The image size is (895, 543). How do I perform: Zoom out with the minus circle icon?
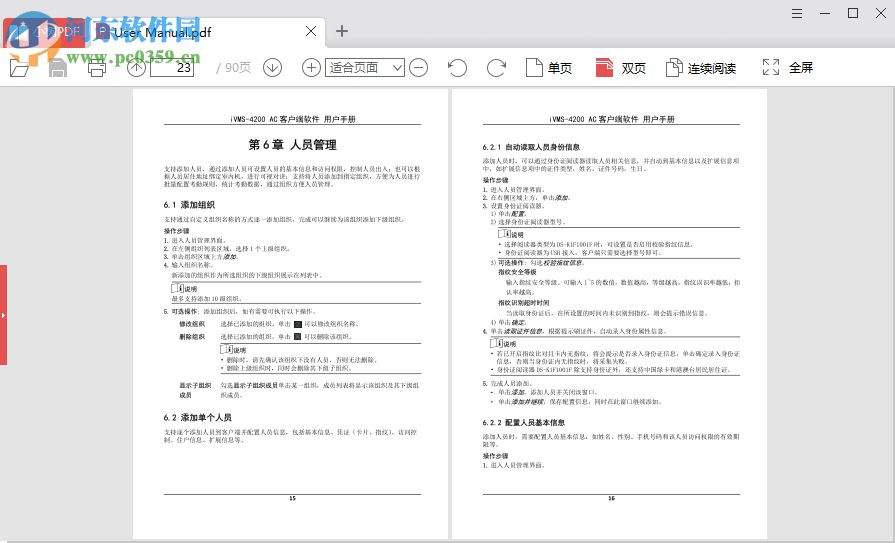(418, 68)
